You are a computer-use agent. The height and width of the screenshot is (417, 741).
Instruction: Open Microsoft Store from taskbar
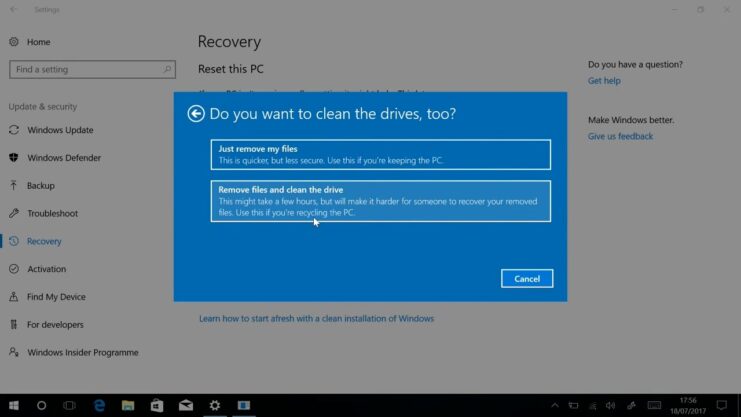point(157,406)
